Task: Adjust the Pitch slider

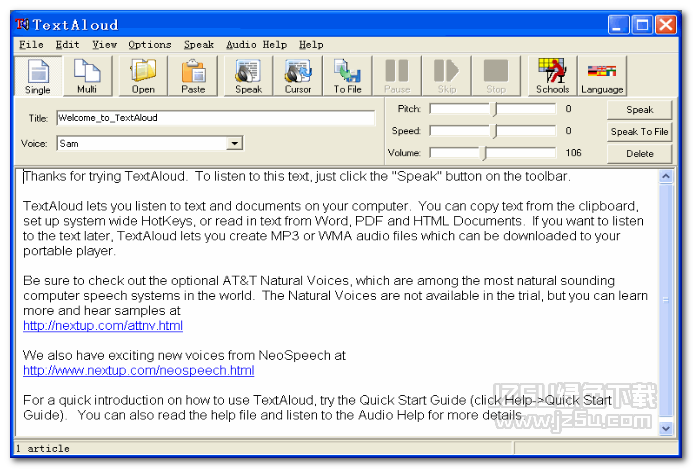Action: click(x=493, y=109)
